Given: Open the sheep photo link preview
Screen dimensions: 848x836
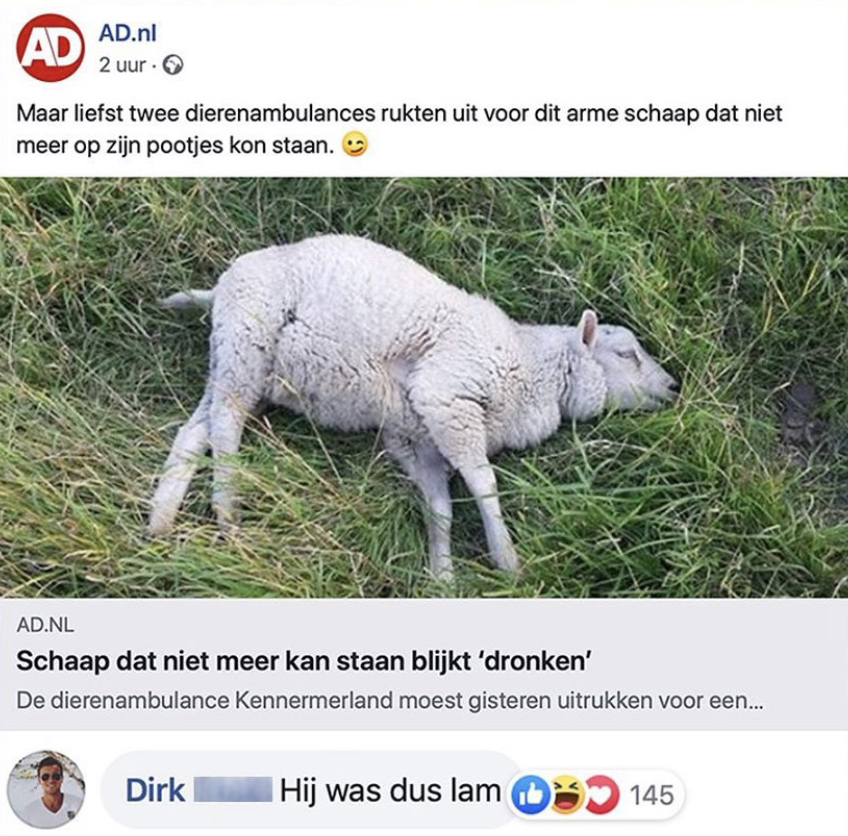Looking at the screenshot, I should (x=424, y=387).
